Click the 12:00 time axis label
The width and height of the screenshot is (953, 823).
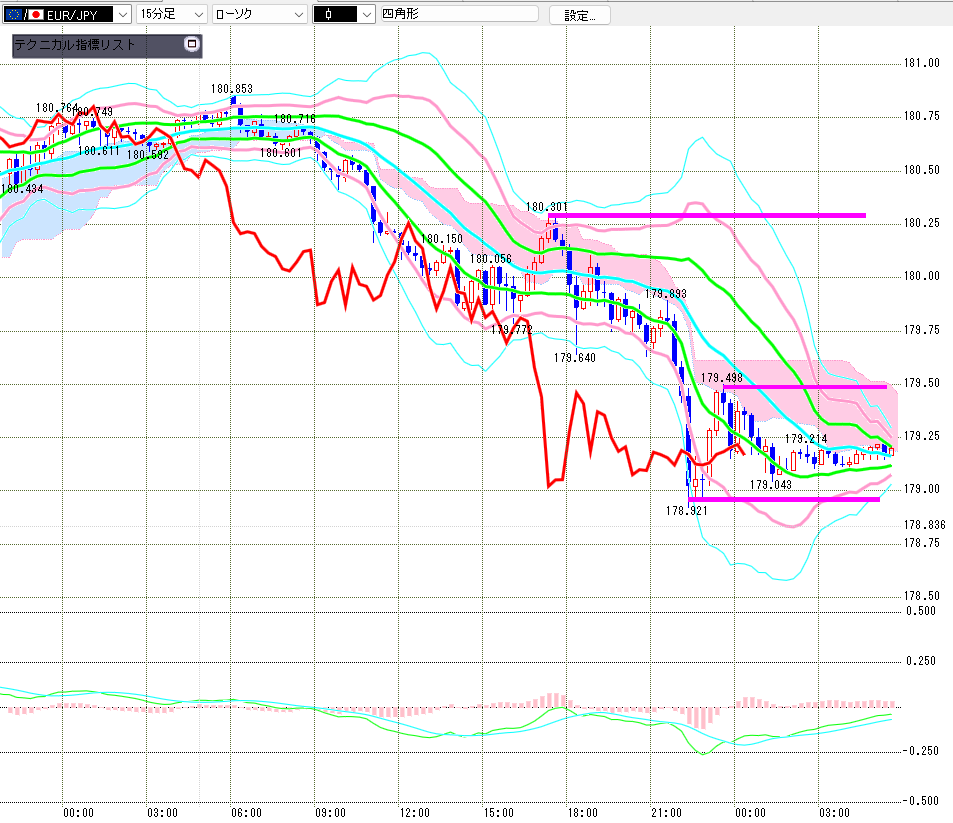click(x=415, y=813)
